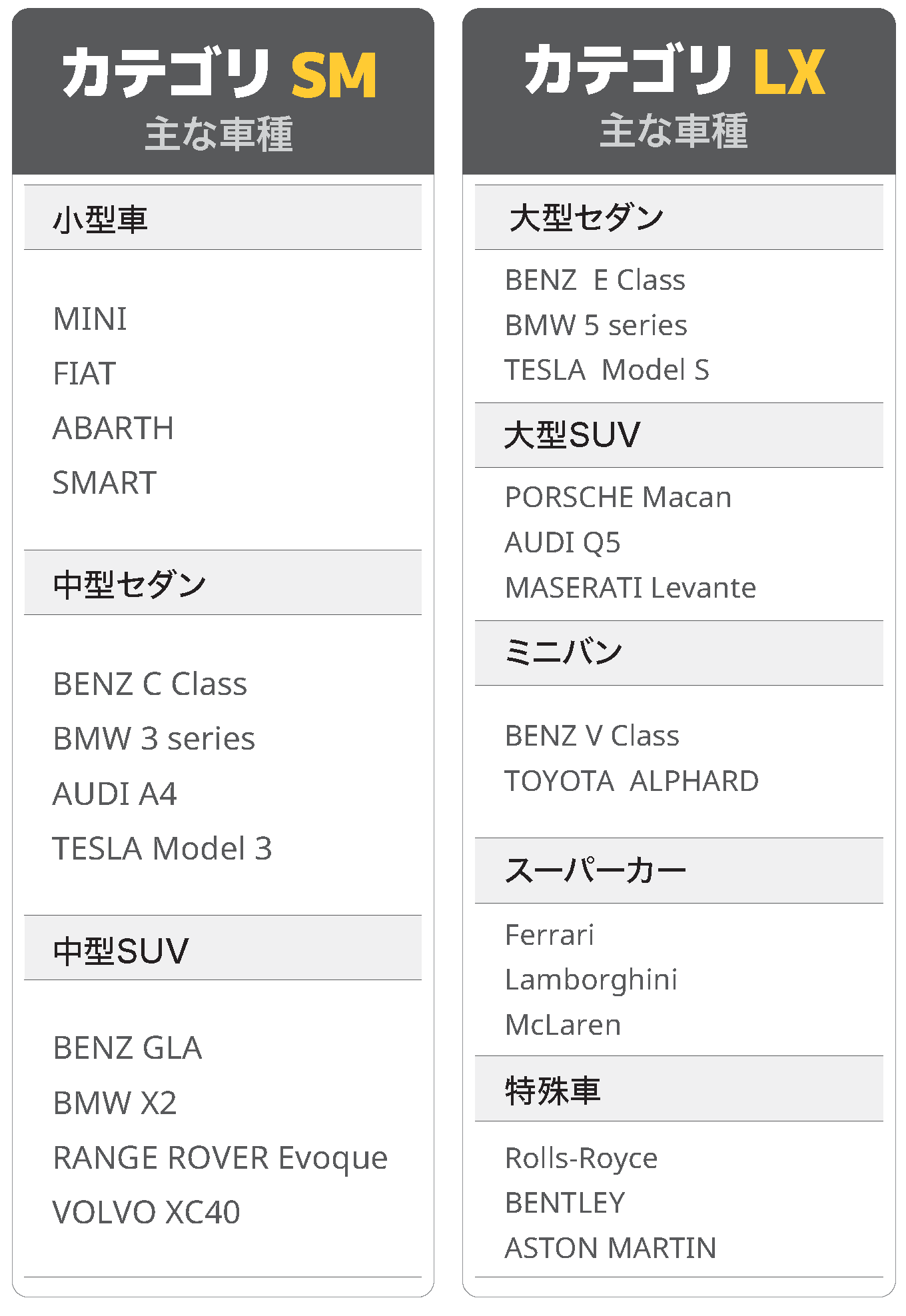This screenshot has height=1316, width=906.
Task: Open the スーパーカー section heading
Action: [679, 871]
